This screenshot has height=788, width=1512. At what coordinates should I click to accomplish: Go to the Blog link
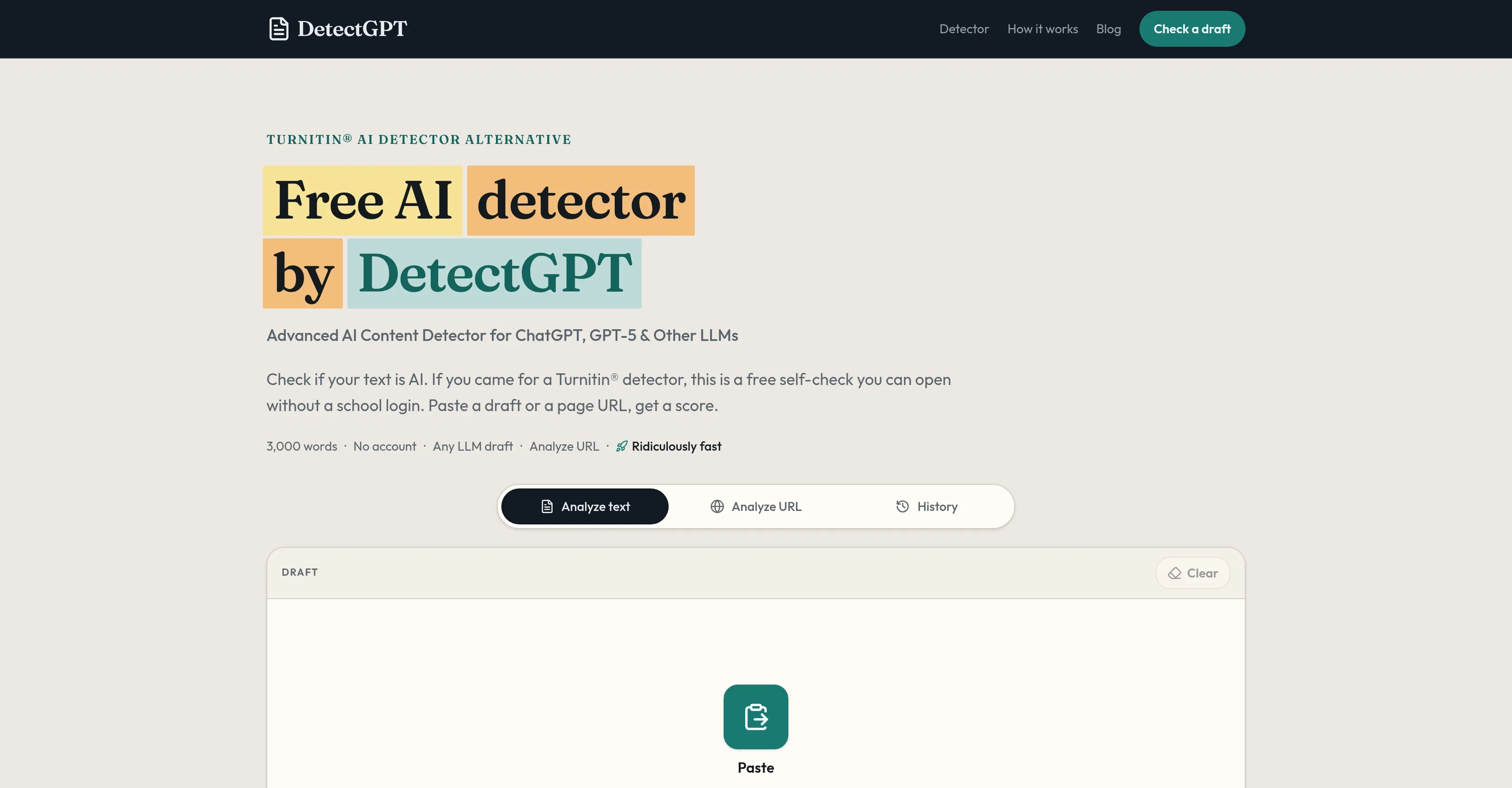tap(1108, 29)
